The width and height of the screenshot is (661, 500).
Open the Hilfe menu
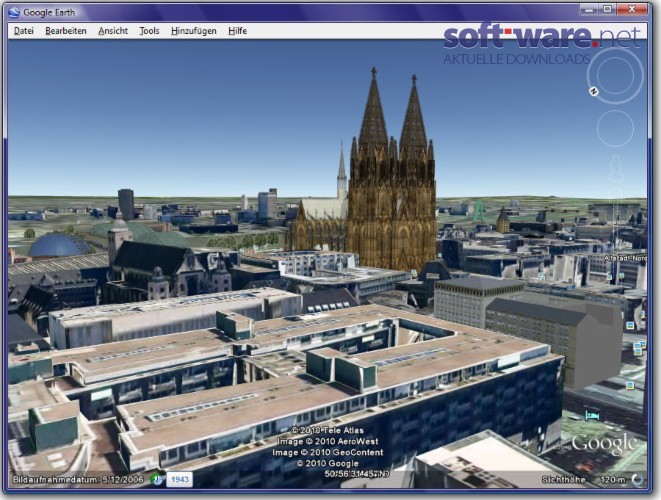[x=237, y=31]
